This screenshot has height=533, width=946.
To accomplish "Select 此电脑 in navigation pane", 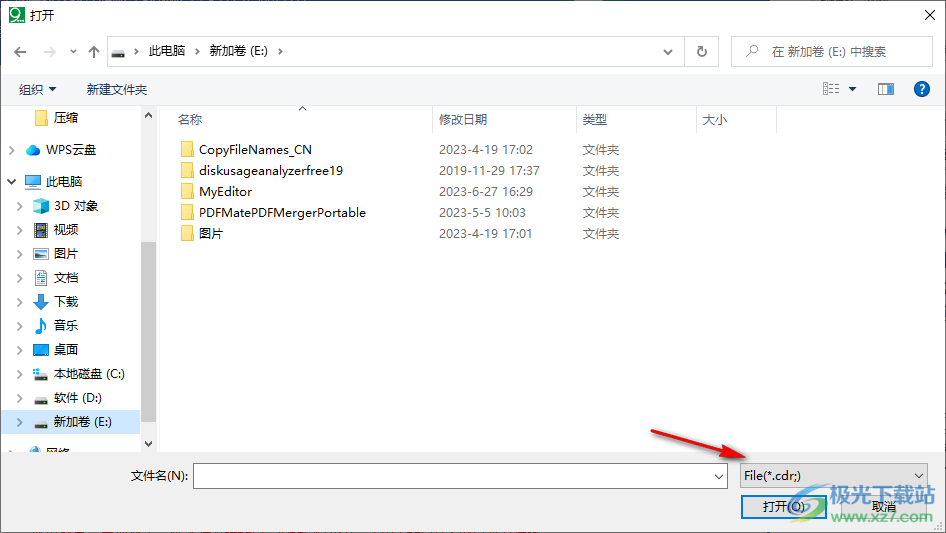I will [63, 181].
